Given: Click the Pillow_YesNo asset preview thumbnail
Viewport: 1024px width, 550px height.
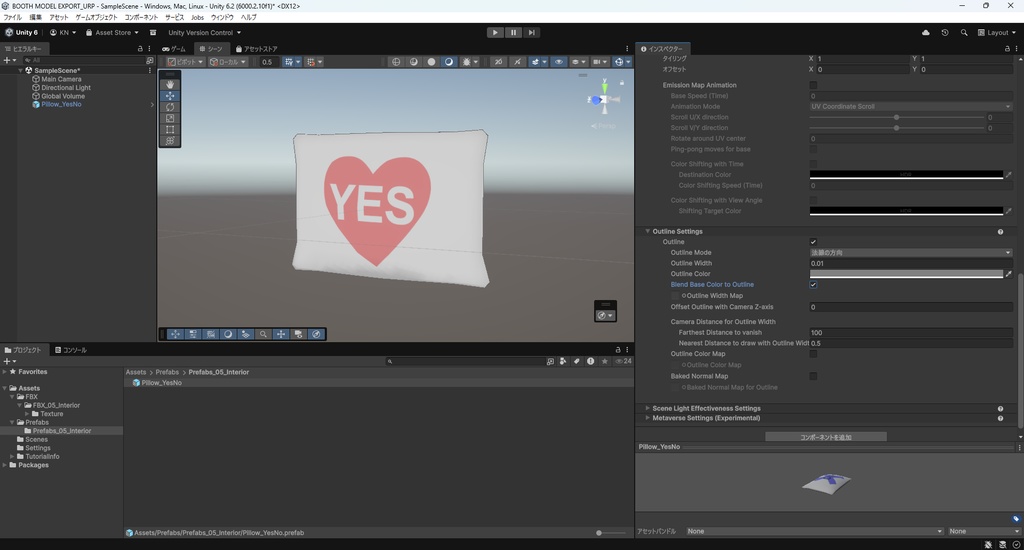Looking at the screenshot, I should (826, 482).
